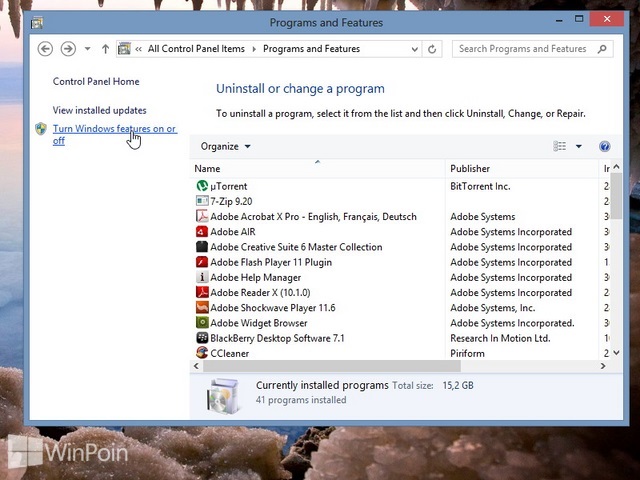640x480 pixels.
Task: Select the µTorrent icon in list
Action: [202, 186]
